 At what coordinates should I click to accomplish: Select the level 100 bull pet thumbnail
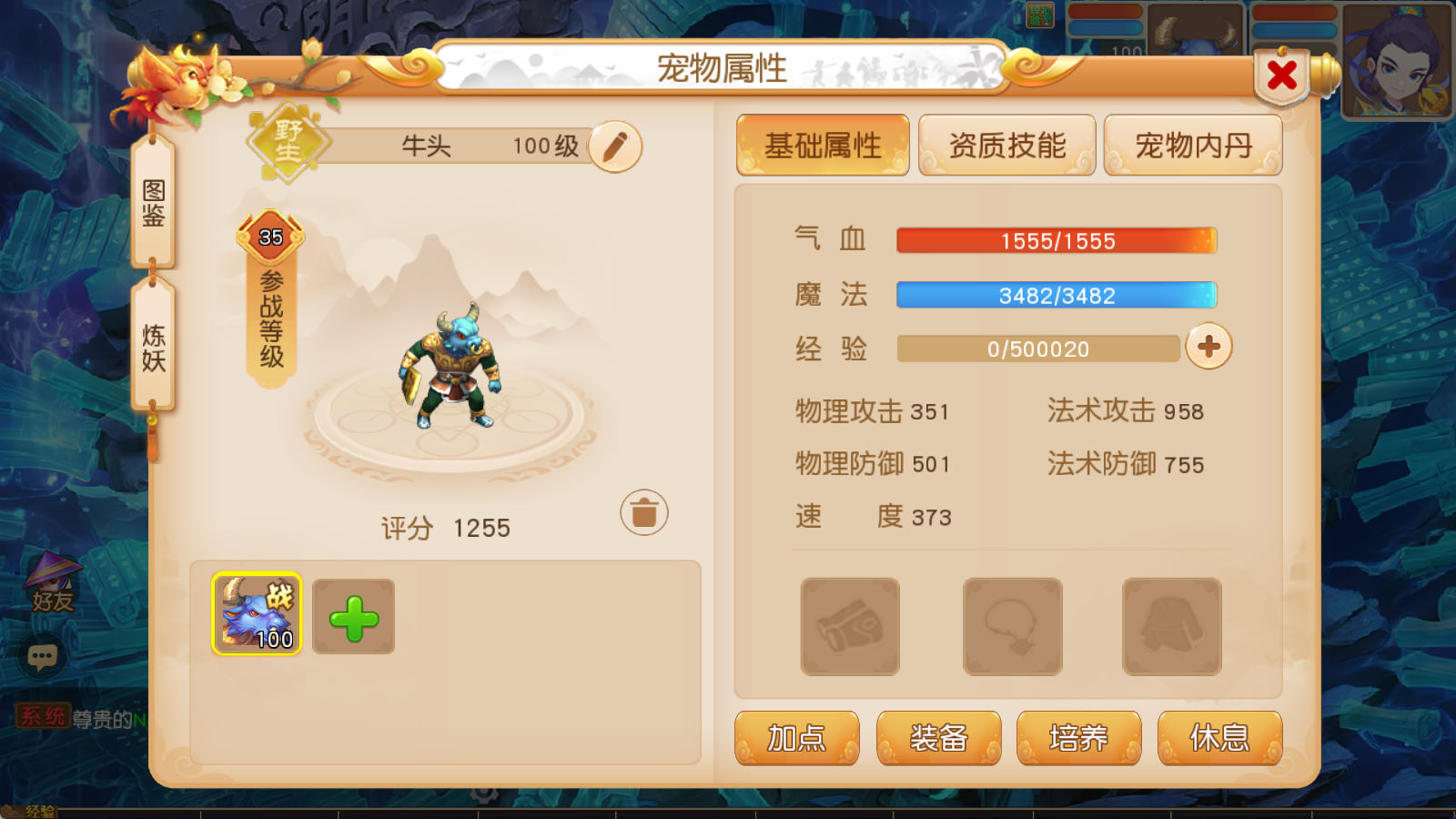pyautogui.click(x=257, y=613)
